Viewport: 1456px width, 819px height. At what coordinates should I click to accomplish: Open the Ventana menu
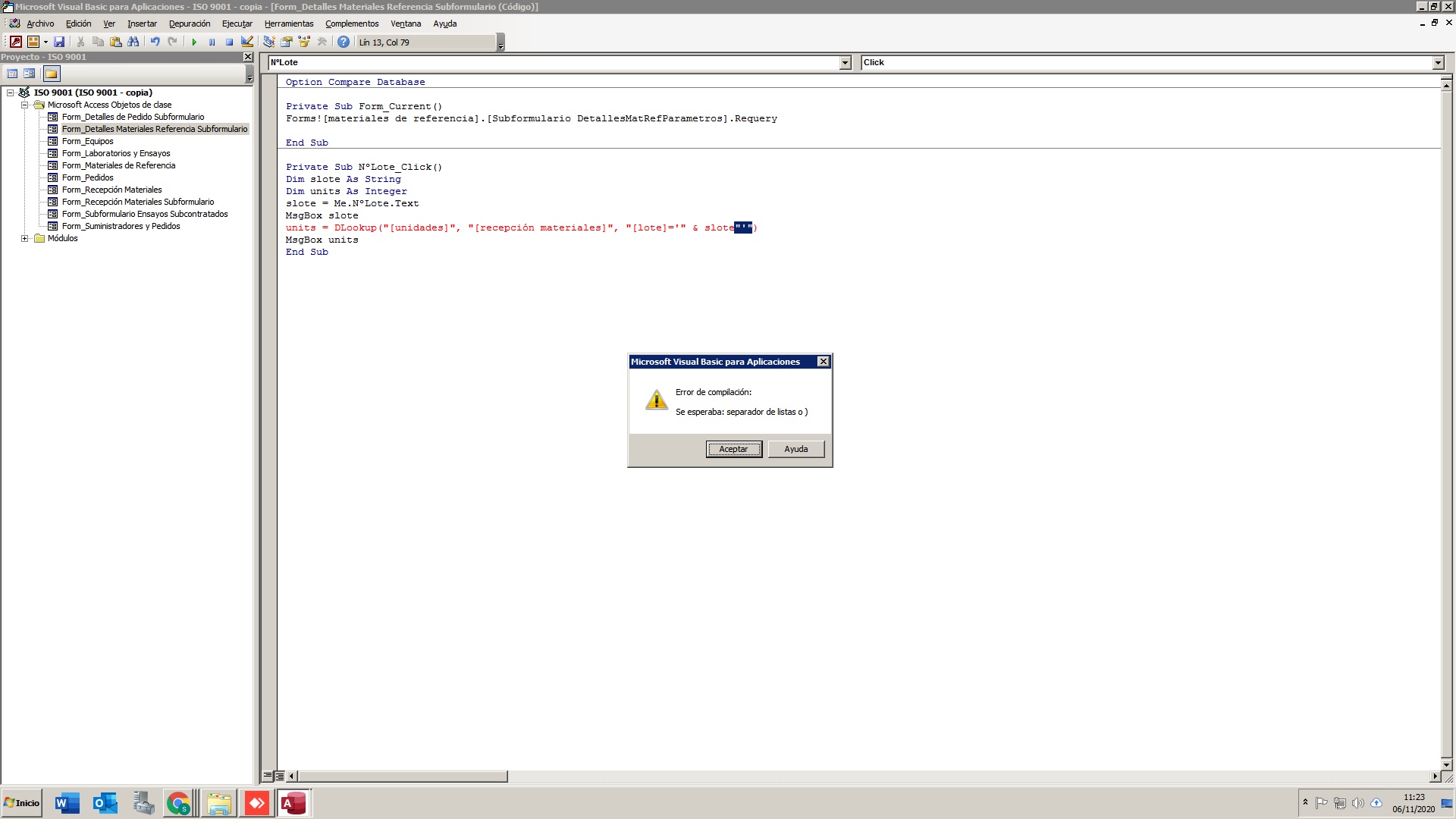pyautogui.click(x=406, y=24)
